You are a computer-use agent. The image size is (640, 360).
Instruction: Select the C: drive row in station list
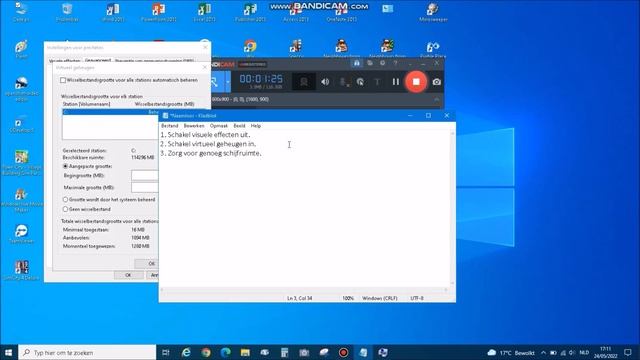pos(110,111)
